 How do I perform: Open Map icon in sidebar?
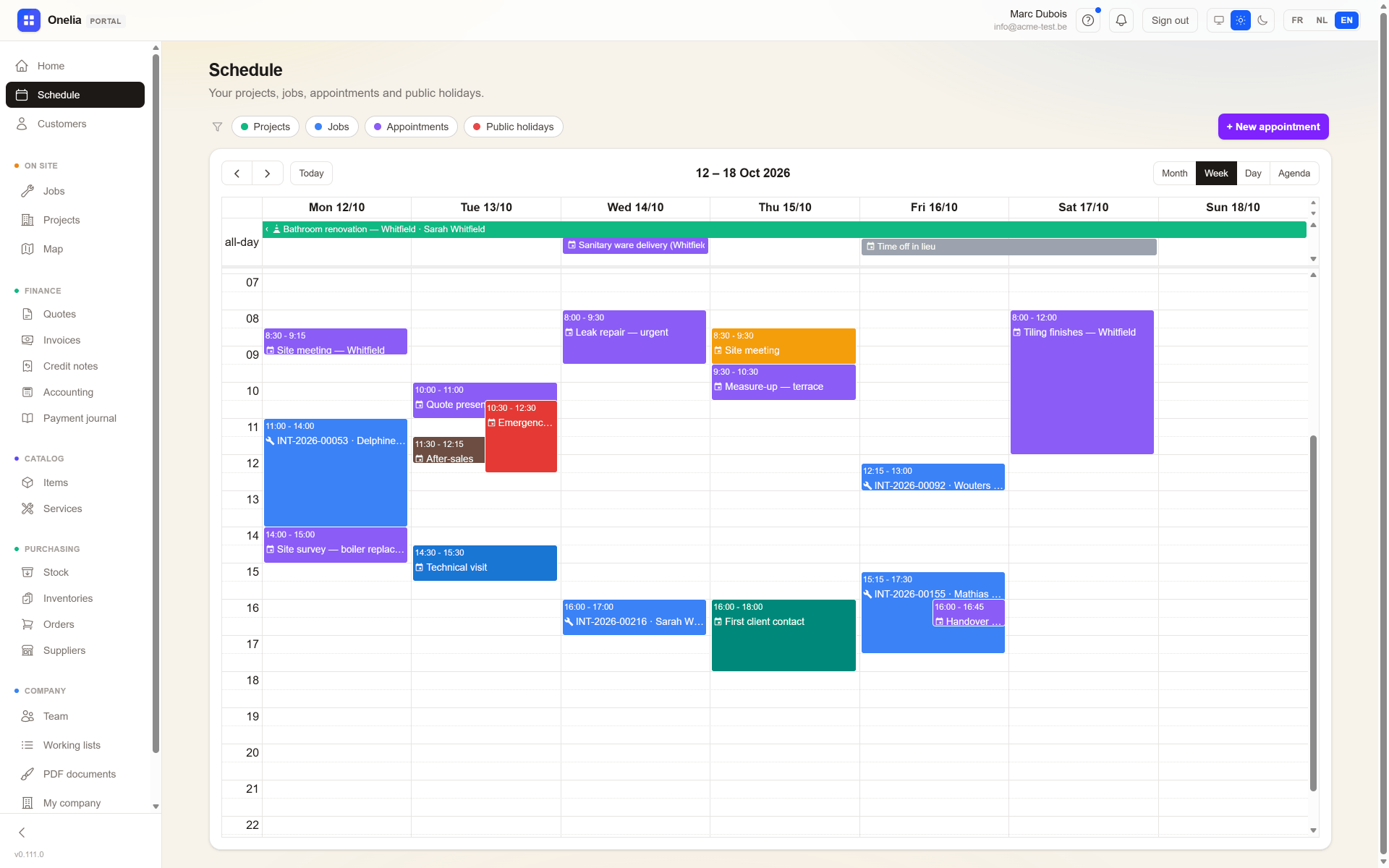(x=27, y=249)
